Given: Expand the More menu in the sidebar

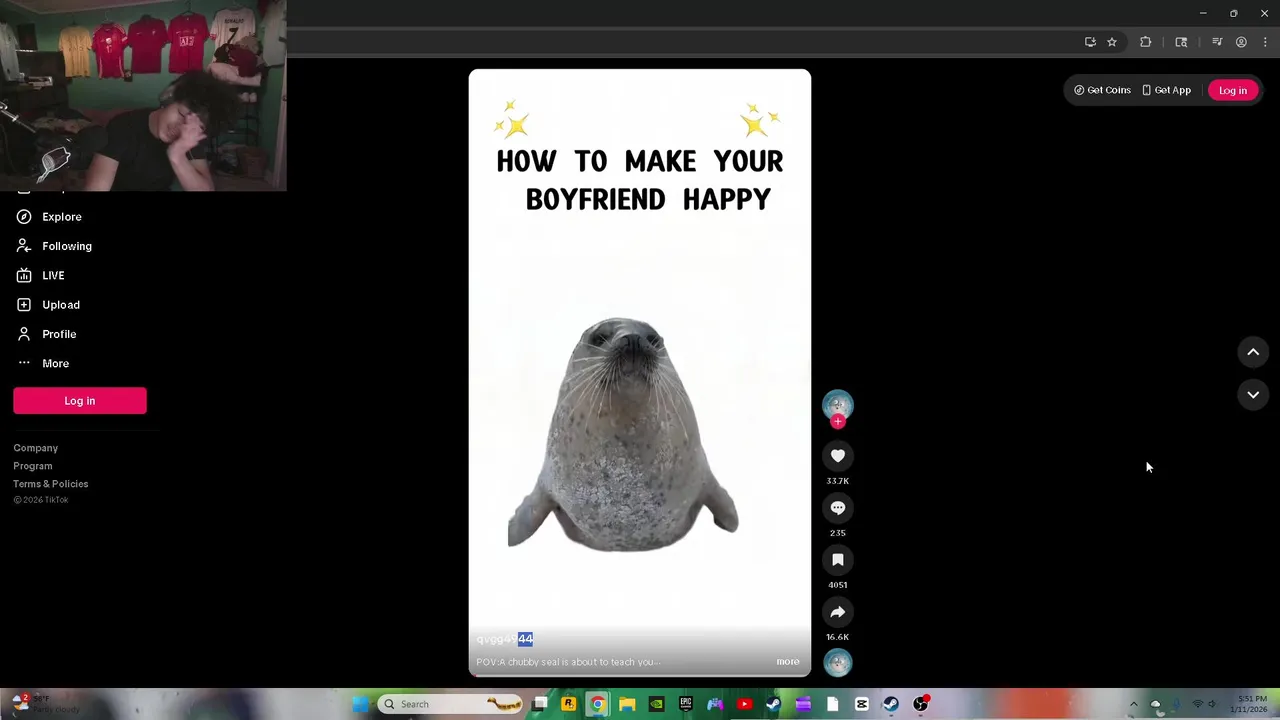Looking at the screenshot, I should tap(55, 364).
